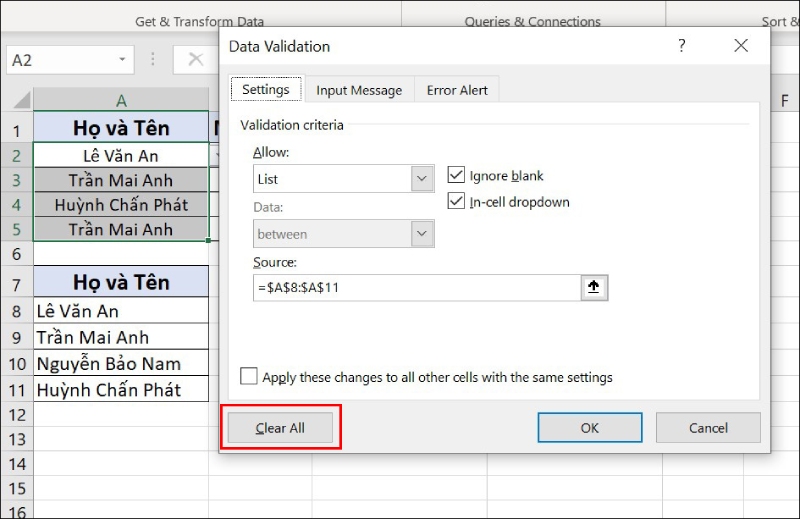Image resolution: width=800 pixels, height=519 pixels.
Task: Select cell A3 containing Trần Mai Anh
Action: click(x=121, y=180)
